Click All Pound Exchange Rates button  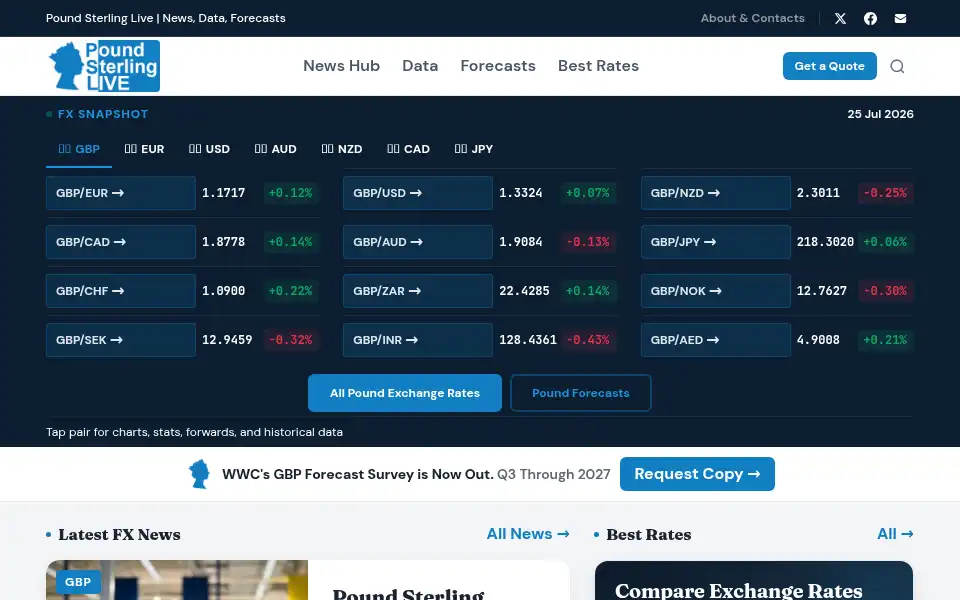[405, 393]
